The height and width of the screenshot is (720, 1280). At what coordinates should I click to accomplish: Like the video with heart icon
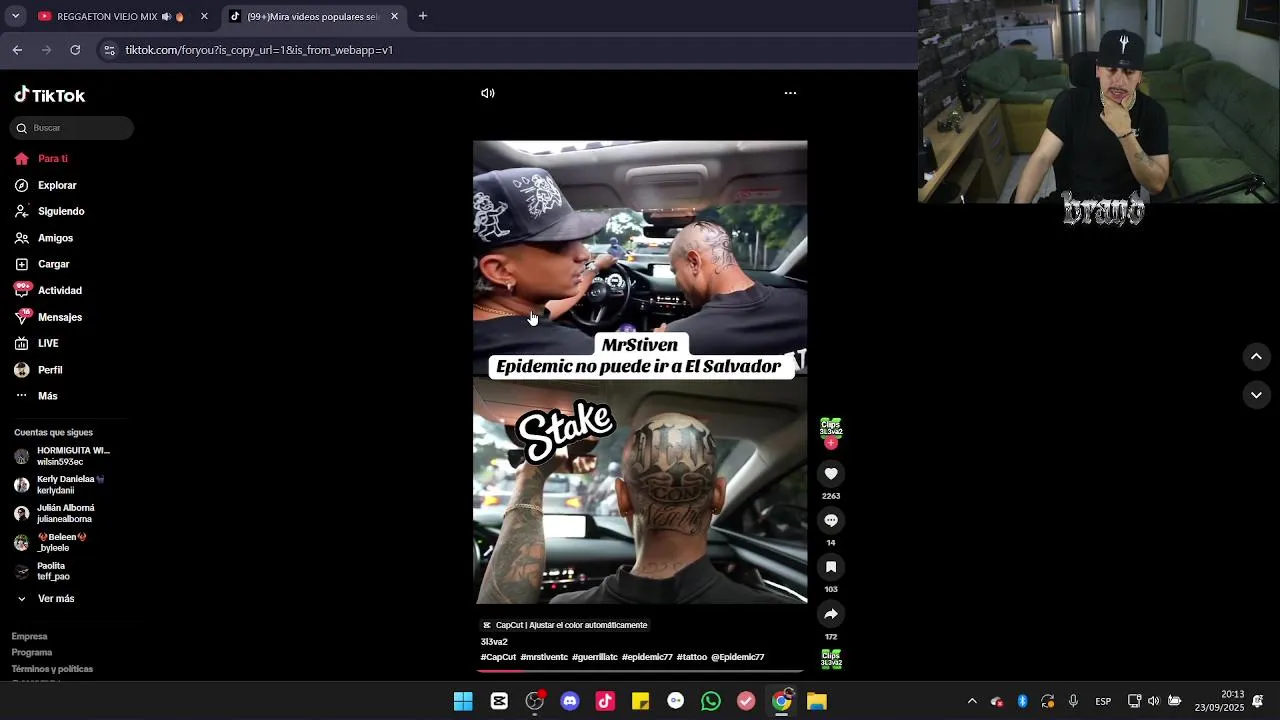click(x=831, y=474)
